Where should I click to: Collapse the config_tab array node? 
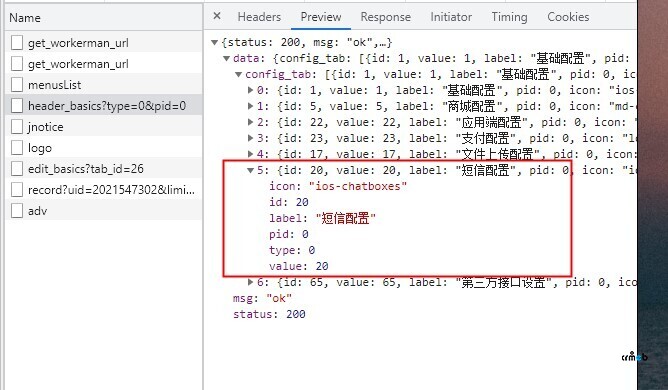pyautogui.click(x=239, y=74)
